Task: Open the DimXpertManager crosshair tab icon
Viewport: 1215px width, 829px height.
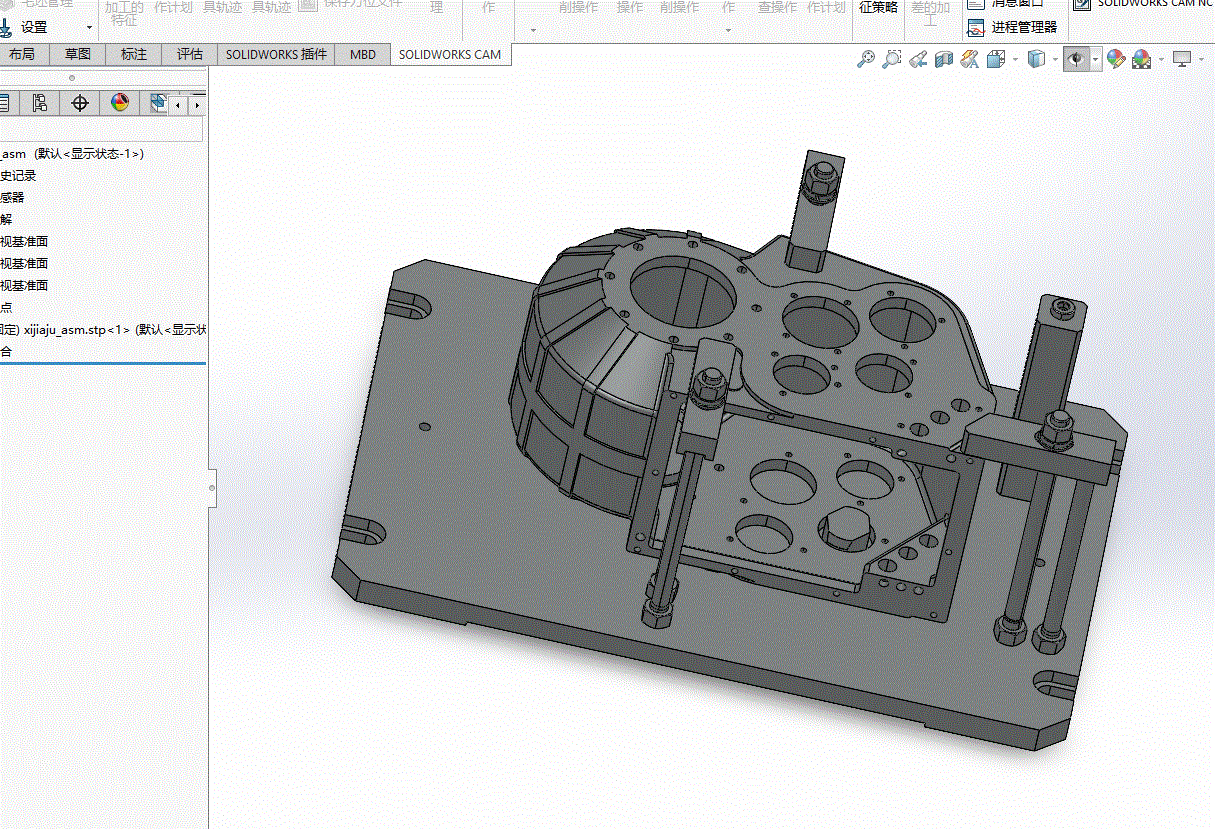Action: point(80,103)
